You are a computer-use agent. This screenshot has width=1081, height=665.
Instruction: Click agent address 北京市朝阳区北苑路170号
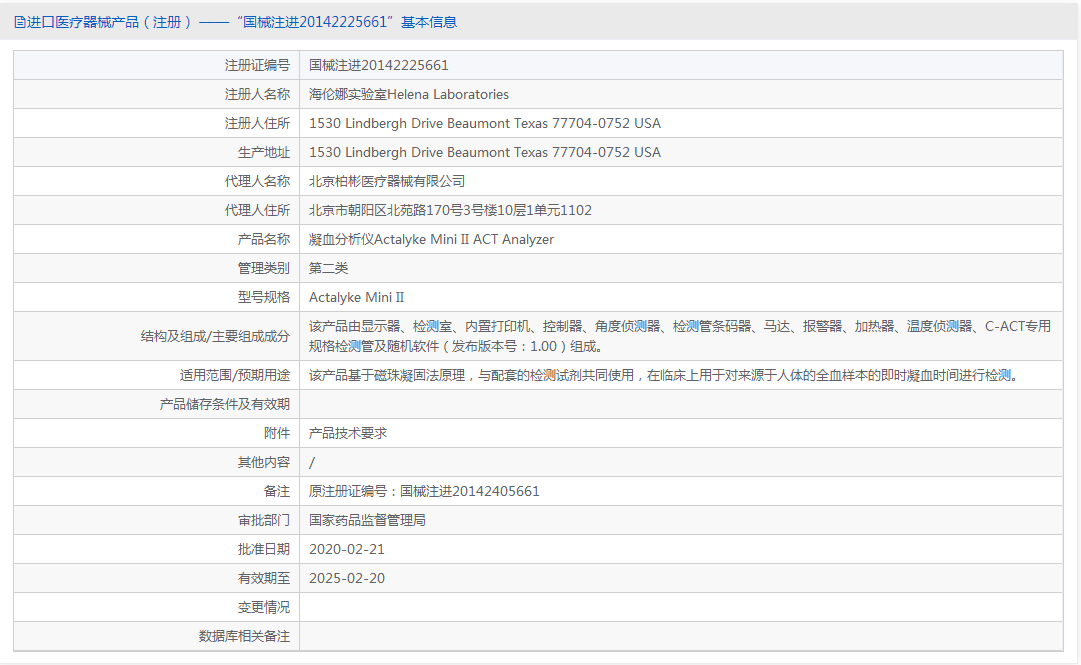(x=450, y=210)
